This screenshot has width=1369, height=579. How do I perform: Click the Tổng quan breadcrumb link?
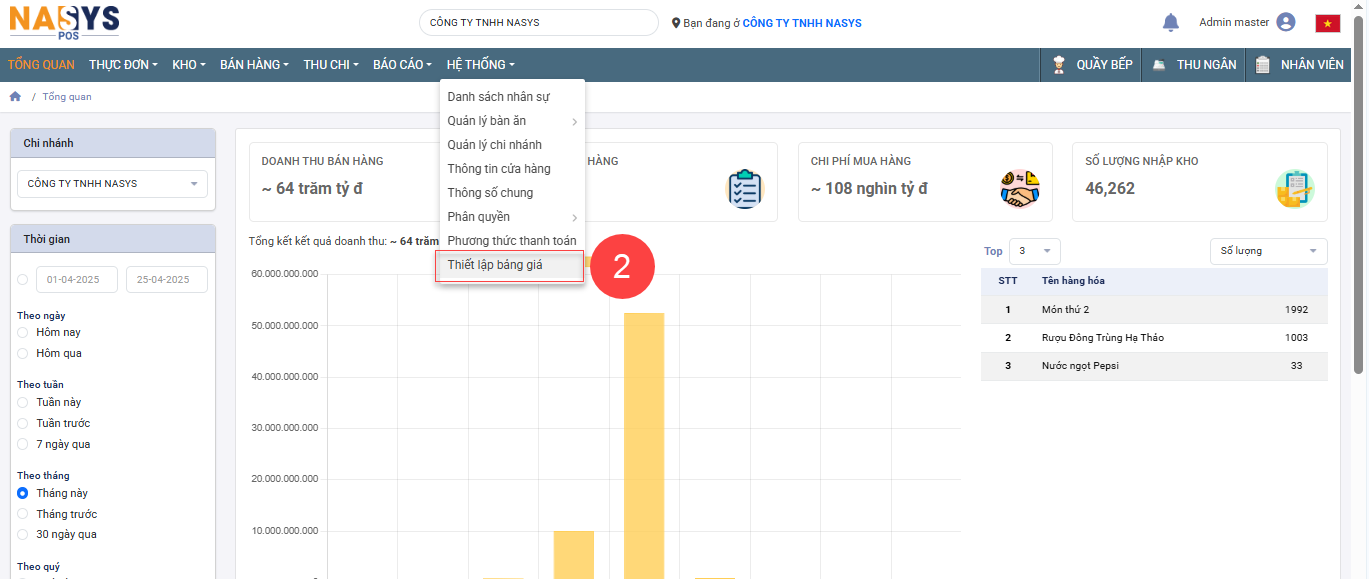(66, 97)
